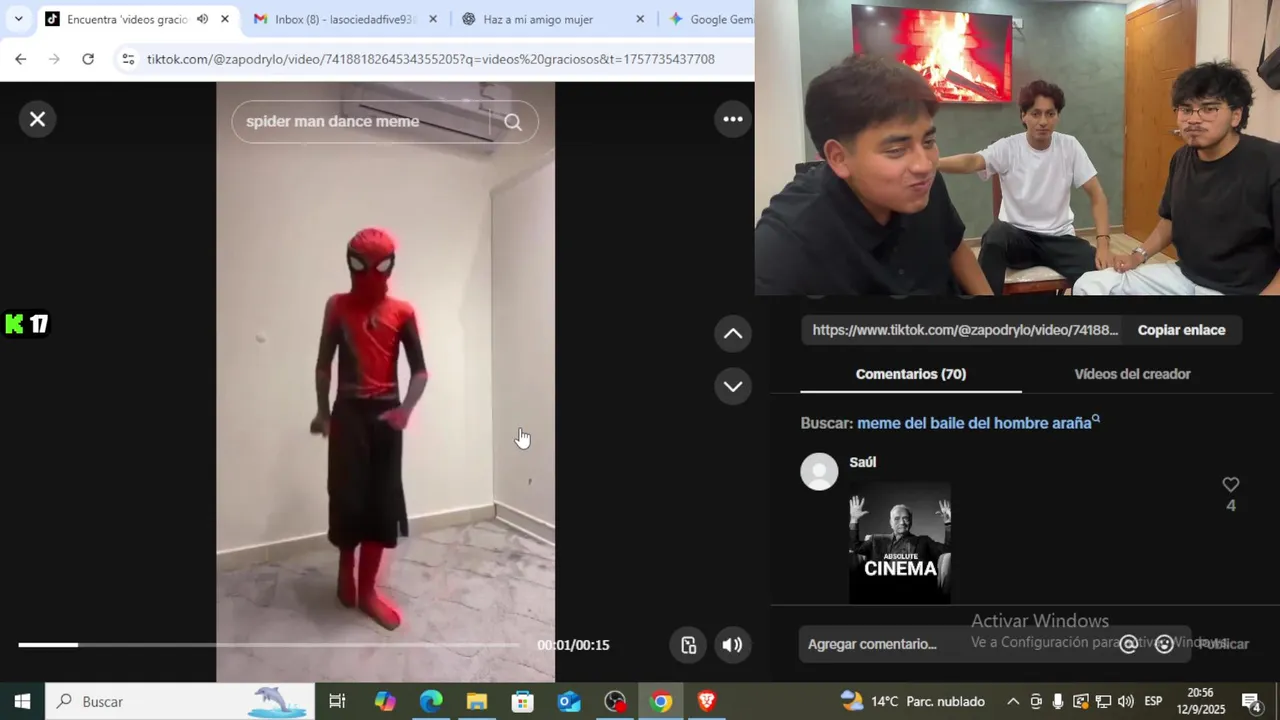Open Brave browser from taskbar
Viewport: 1280px width, 720px height.
(x=707, y=701)
